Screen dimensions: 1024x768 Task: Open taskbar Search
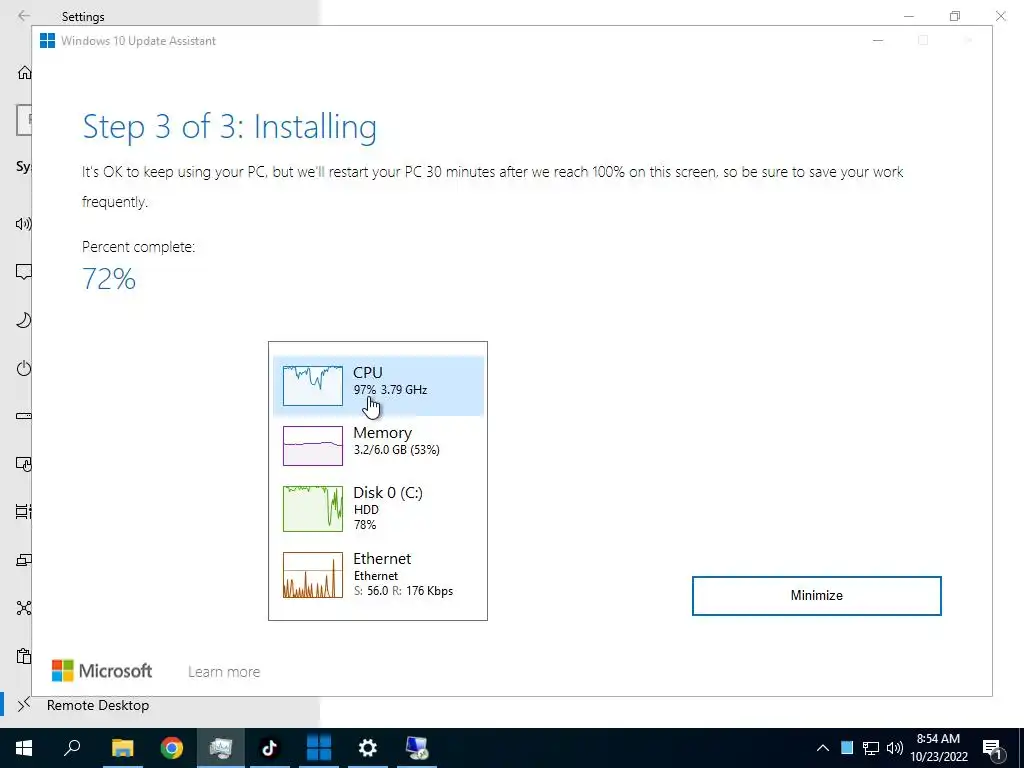click(72, 748)
